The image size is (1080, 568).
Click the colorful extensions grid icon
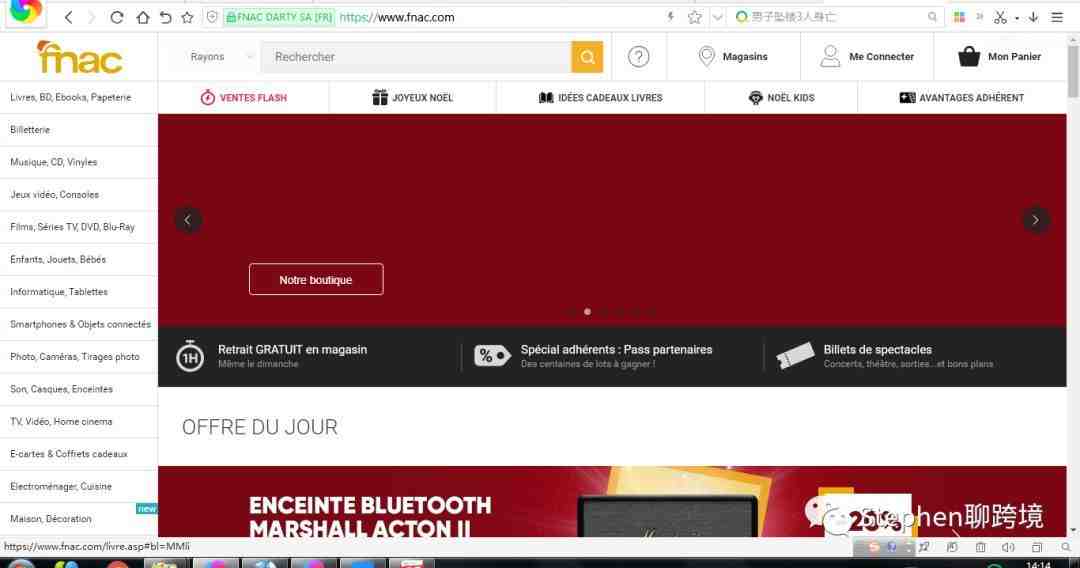959,17
